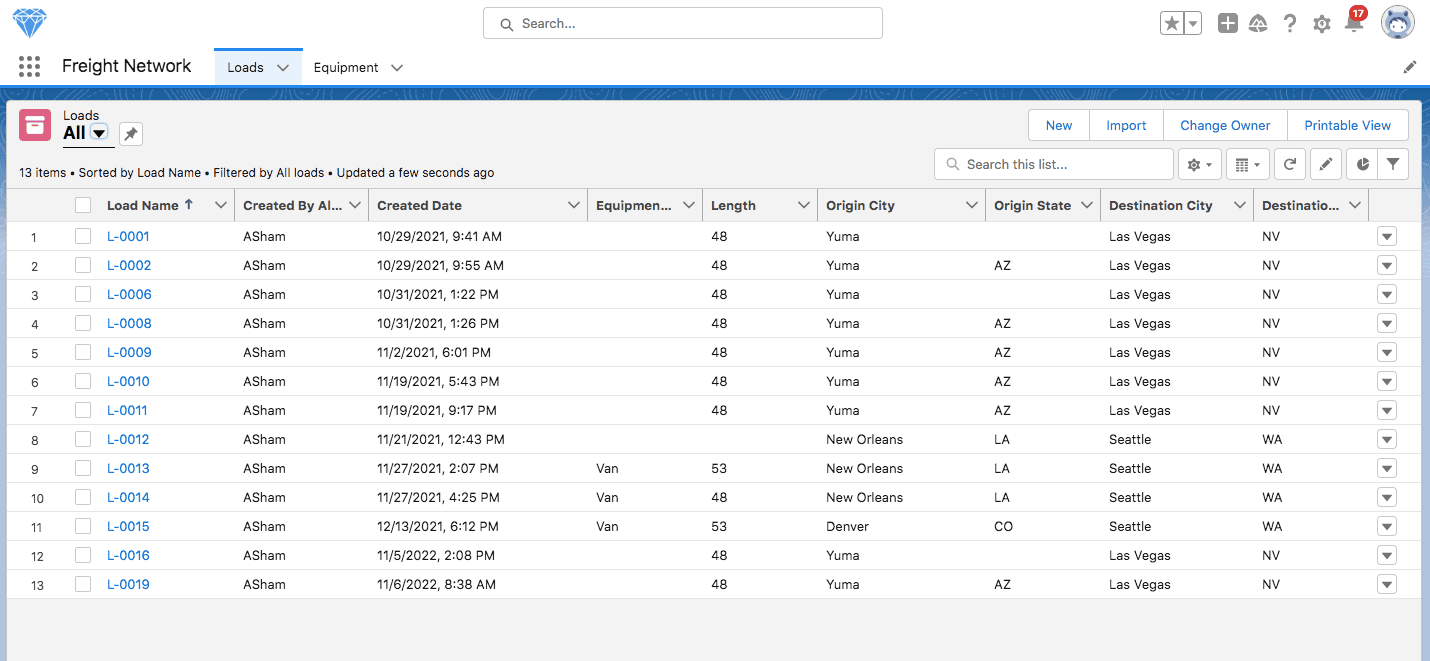
Task: Open the Created Date column menu
Action: [574, 205]
